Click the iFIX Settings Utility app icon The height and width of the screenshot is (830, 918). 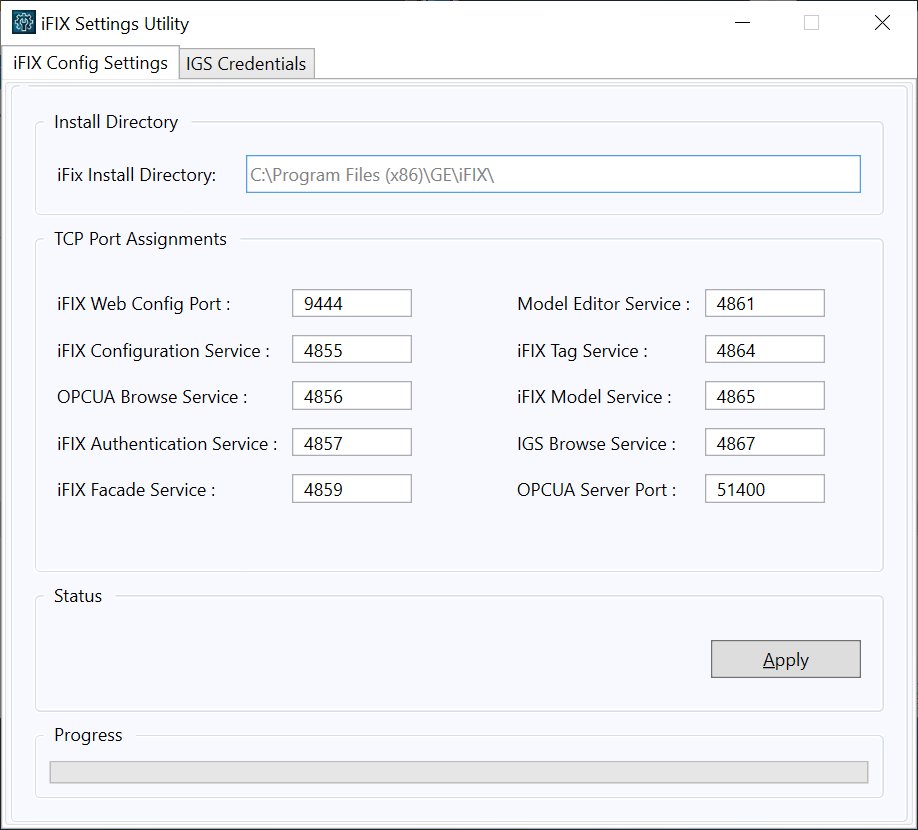tap(23, 23)
